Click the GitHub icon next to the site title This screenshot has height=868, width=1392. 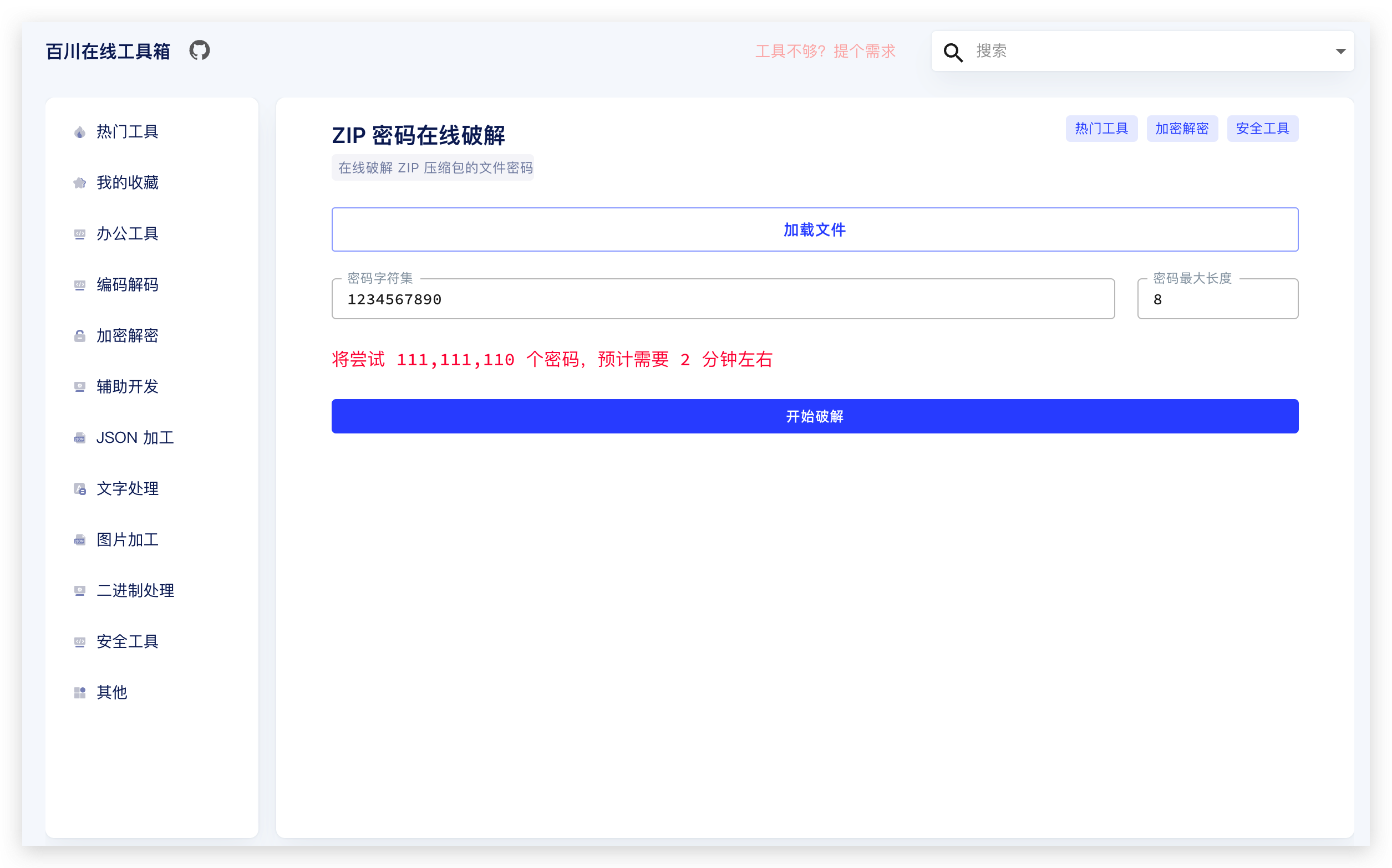point(199,50)
